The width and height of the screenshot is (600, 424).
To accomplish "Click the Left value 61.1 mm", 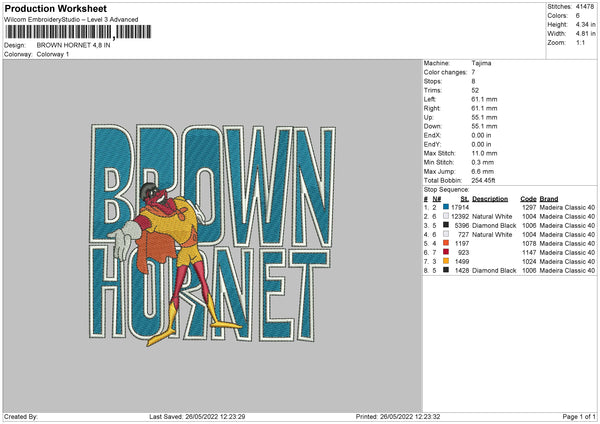I will pos(484,99).
